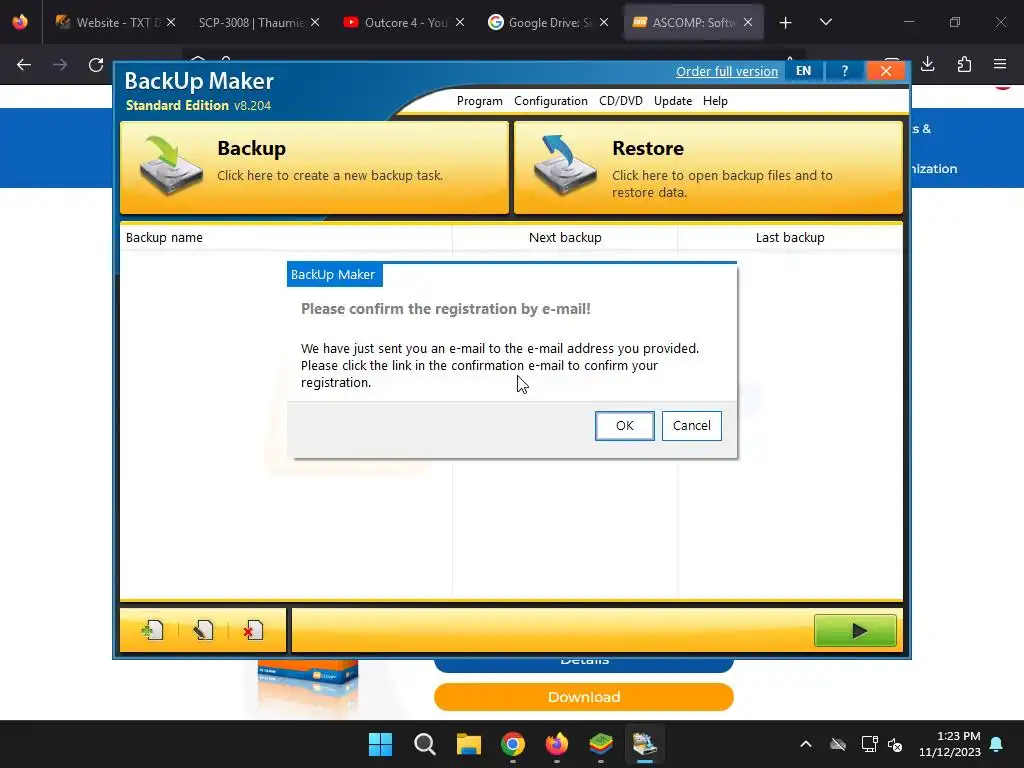Click OK in the registration dialog
1024x768 pixels.
coord(624,426)
